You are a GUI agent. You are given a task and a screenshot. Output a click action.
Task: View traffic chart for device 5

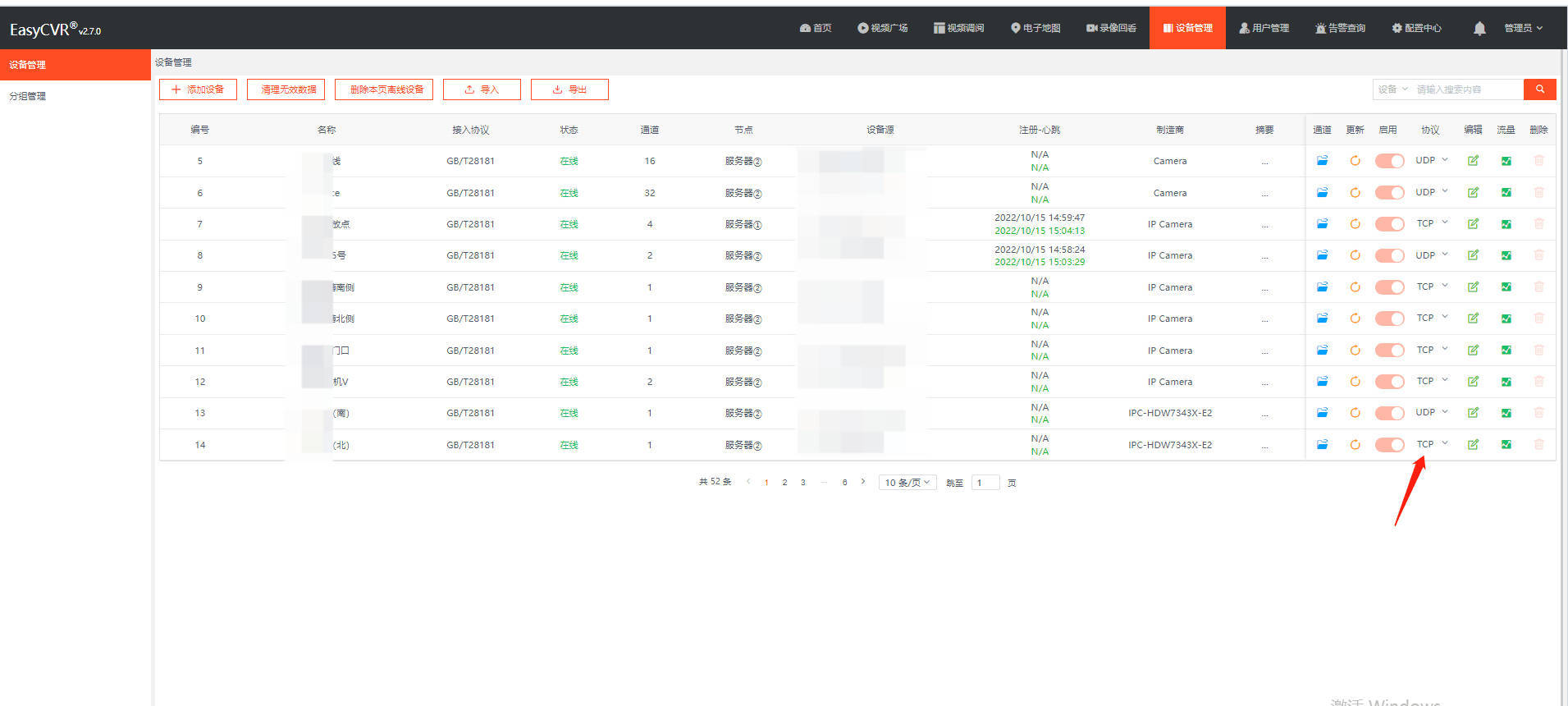1506,161
